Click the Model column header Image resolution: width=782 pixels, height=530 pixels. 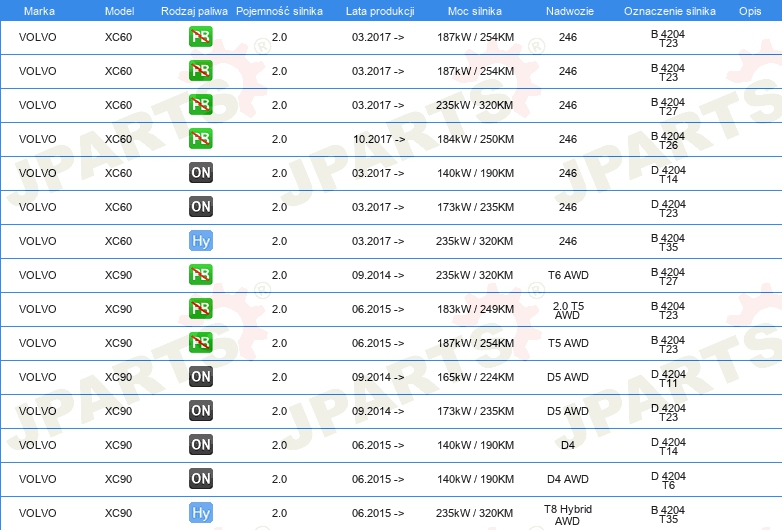click(119, 11)
